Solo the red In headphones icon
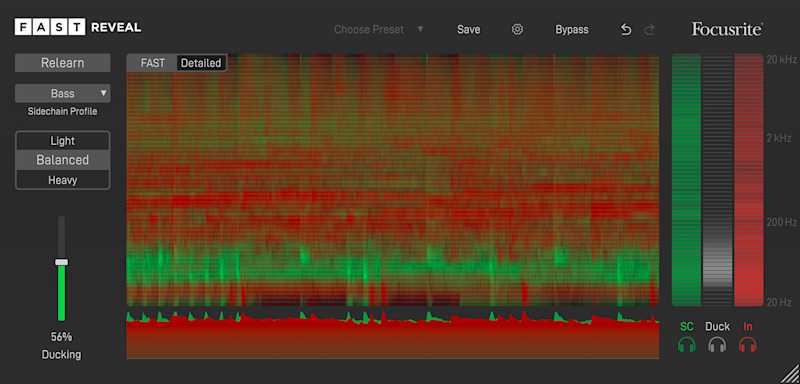 point(747,345)
